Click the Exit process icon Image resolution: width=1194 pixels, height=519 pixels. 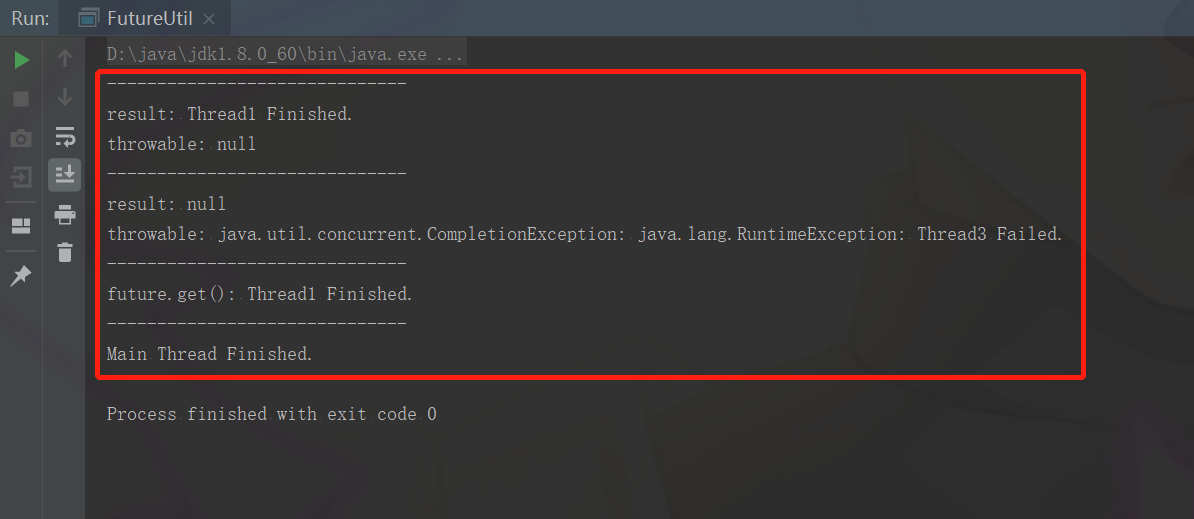[21, 178]
